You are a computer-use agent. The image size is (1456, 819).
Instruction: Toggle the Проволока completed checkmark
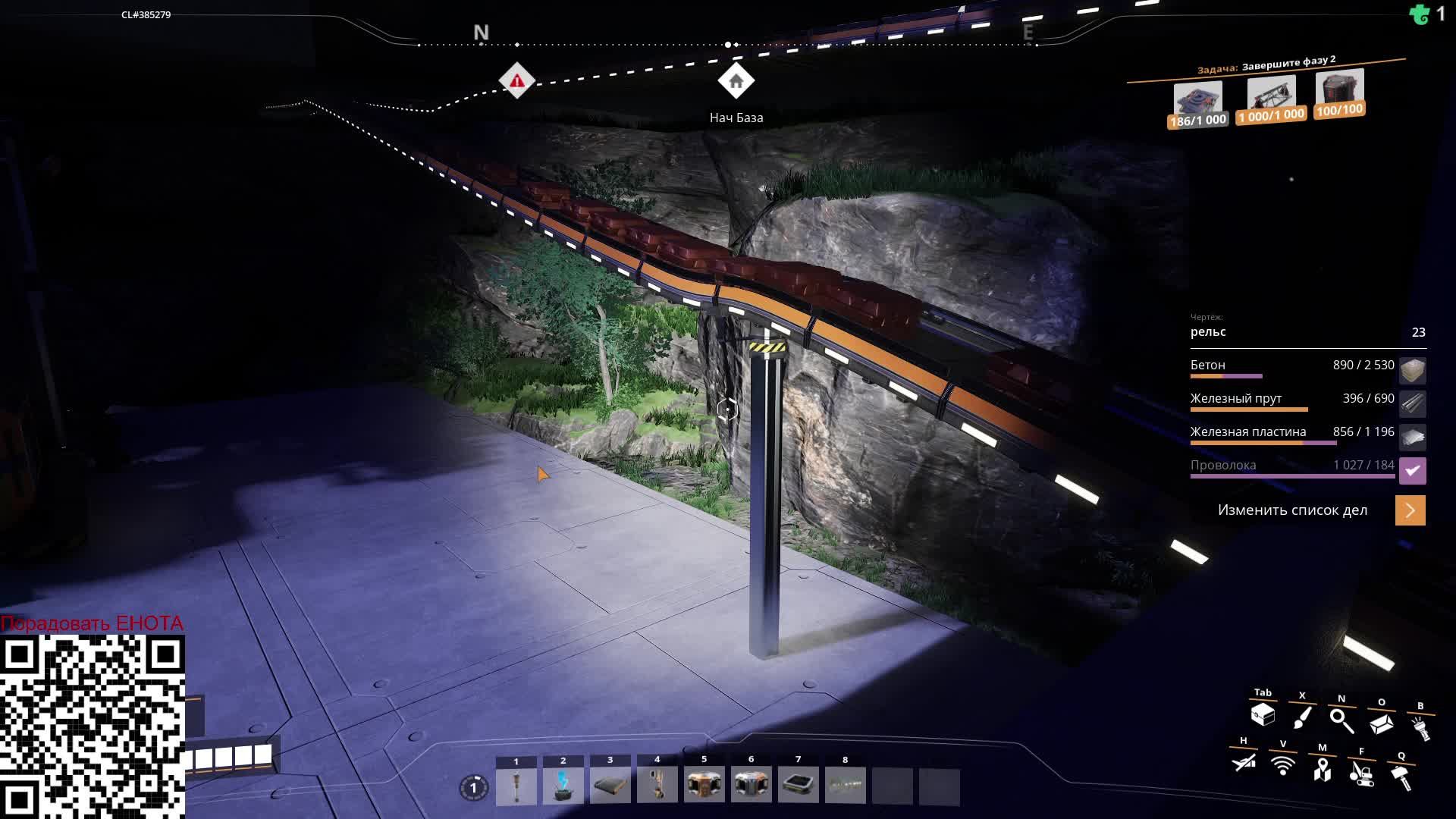(x=1412, y=471)
